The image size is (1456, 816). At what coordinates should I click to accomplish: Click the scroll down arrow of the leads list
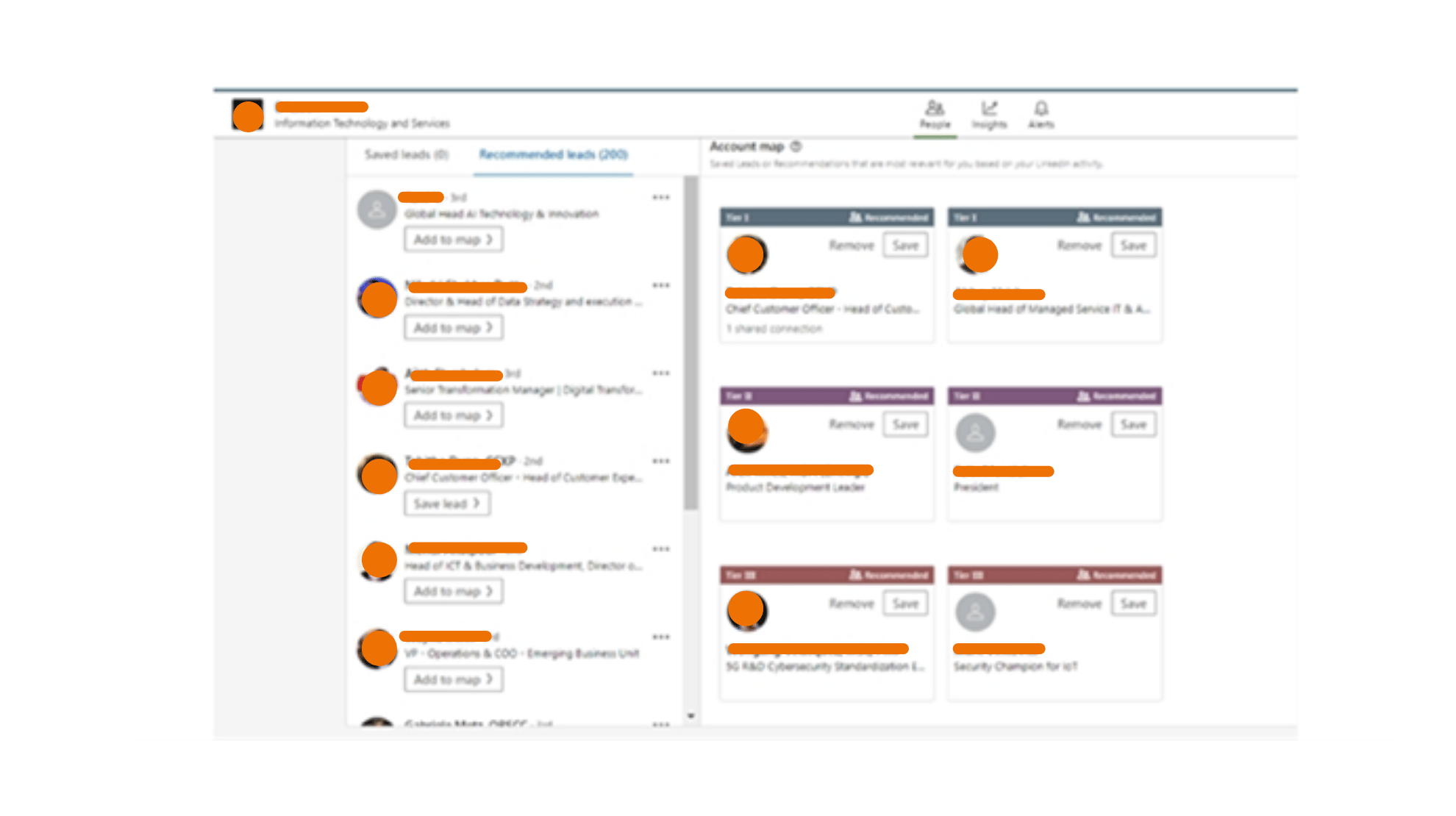(x=690, y=715)
